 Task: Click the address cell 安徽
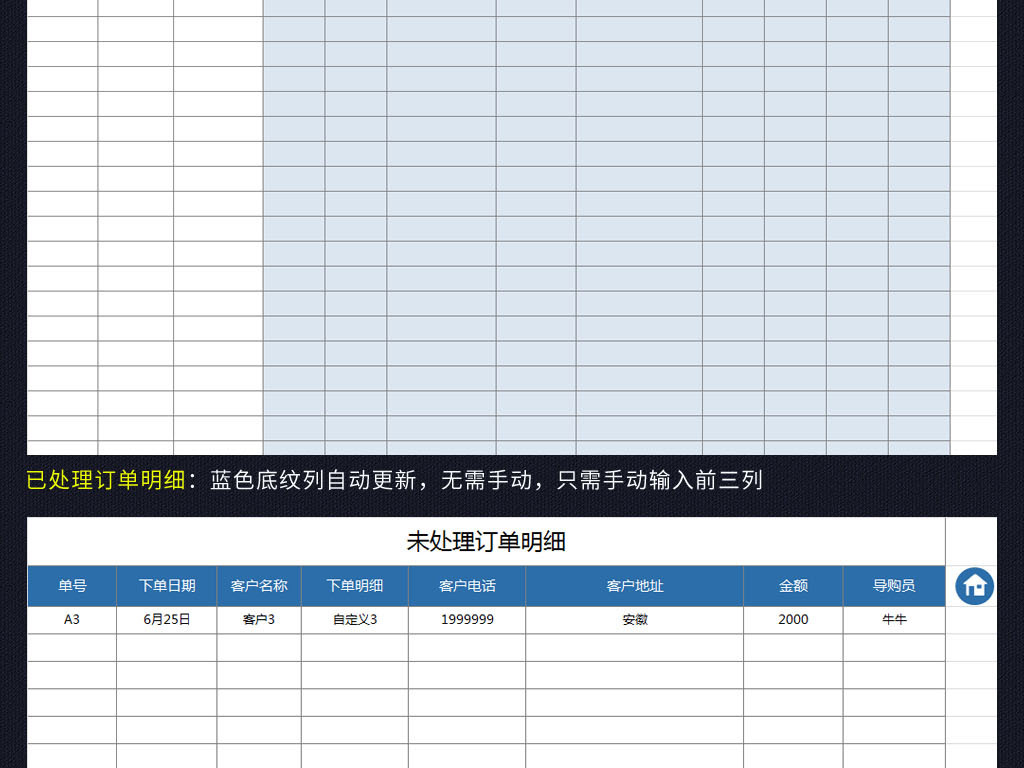634,620
